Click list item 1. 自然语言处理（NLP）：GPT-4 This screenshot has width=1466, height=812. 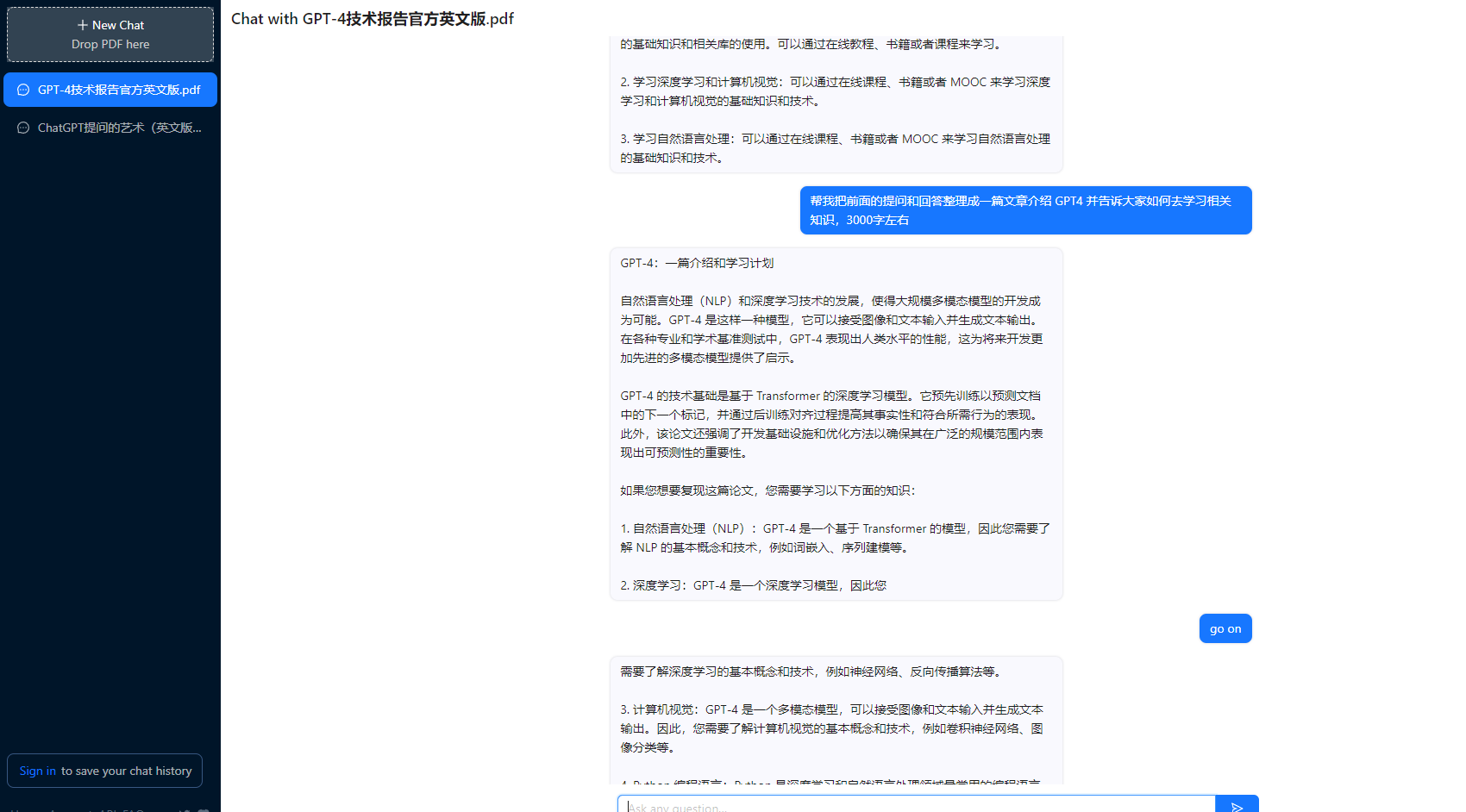[835, 538]
